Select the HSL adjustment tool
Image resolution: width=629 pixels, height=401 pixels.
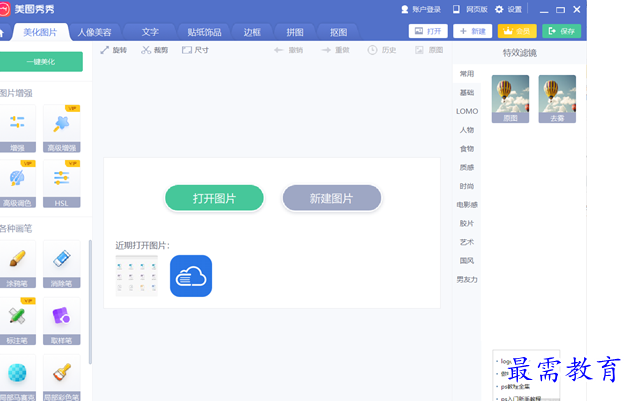(62, 184)
